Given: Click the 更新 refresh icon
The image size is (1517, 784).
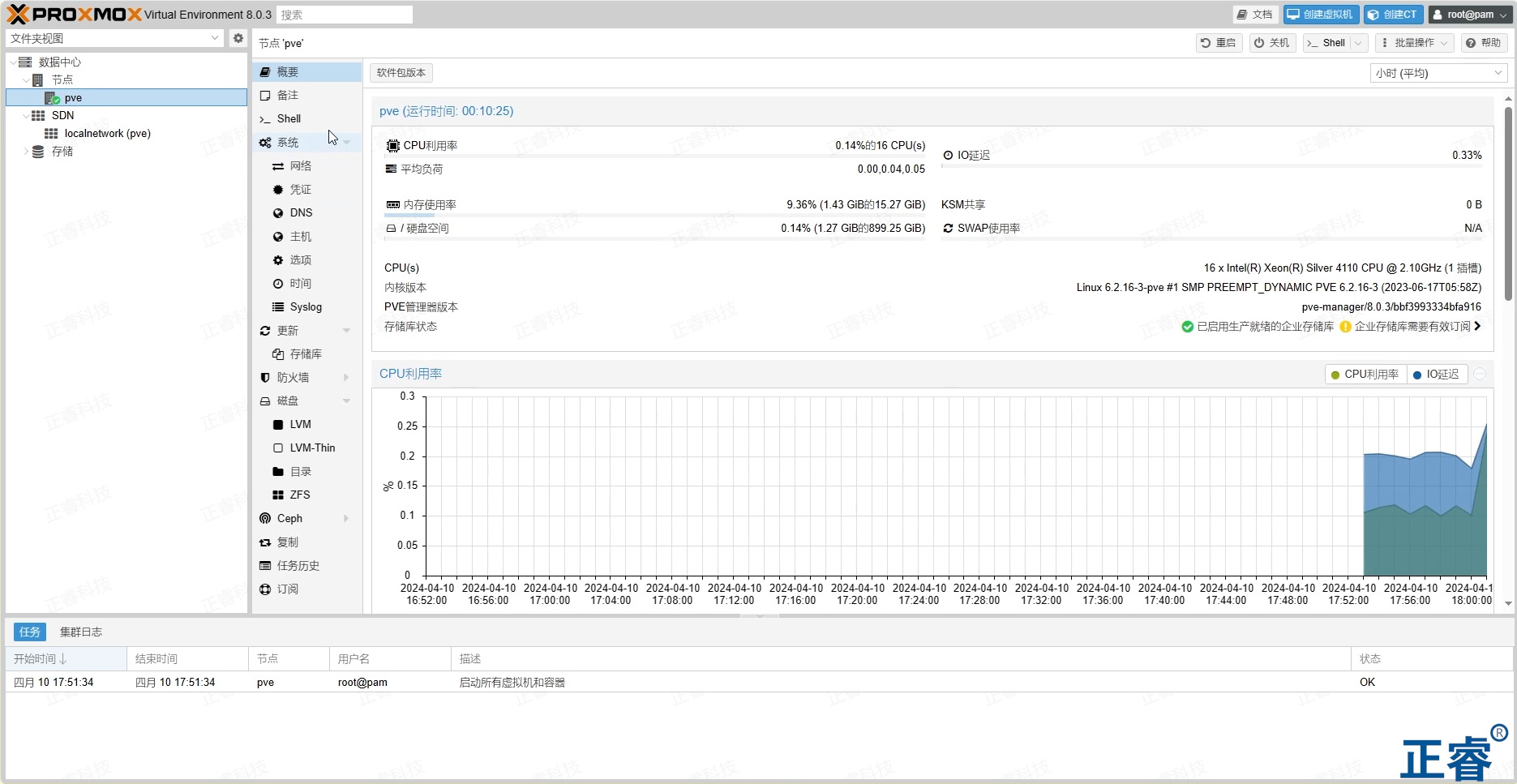Looking at the screenshot, I should 265,331.
